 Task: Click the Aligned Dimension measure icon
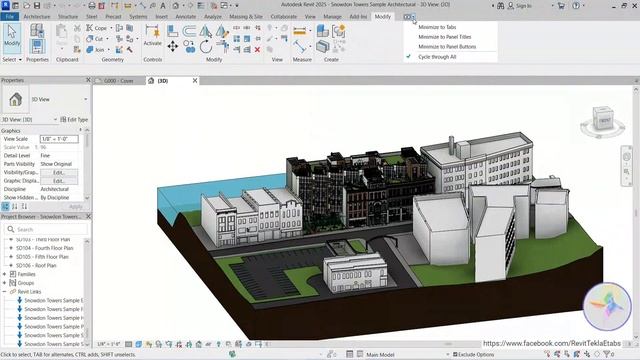[x=300, y=31]
